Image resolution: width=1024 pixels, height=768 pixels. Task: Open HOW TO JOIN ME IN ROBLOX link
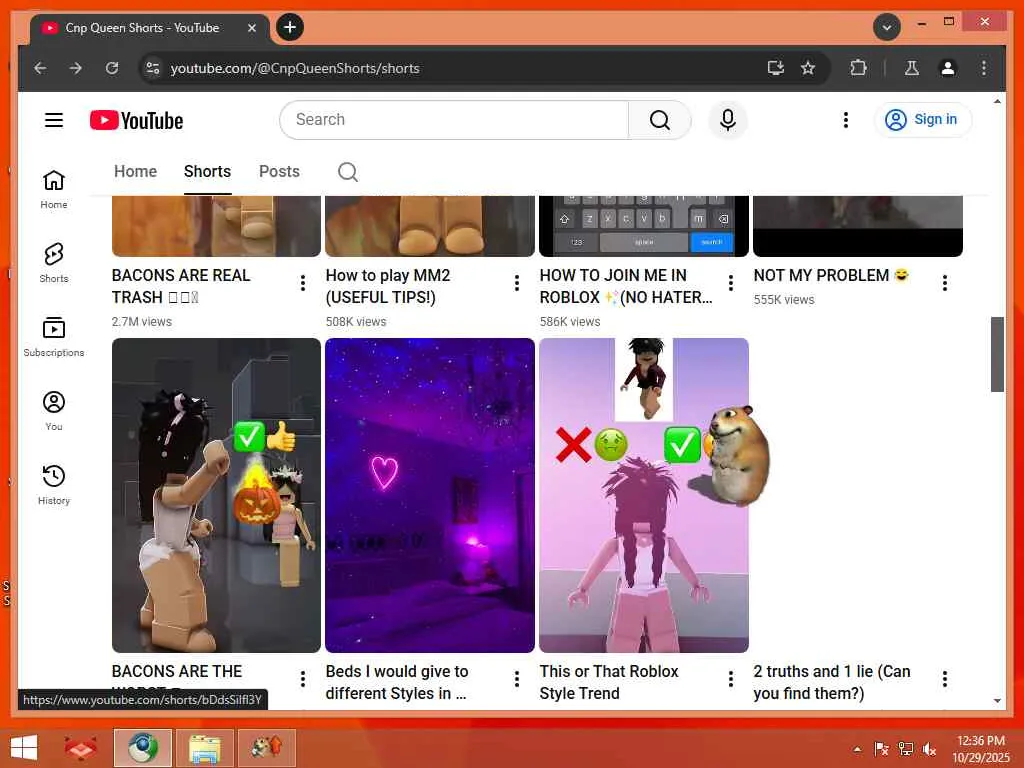tap(626, 286)
